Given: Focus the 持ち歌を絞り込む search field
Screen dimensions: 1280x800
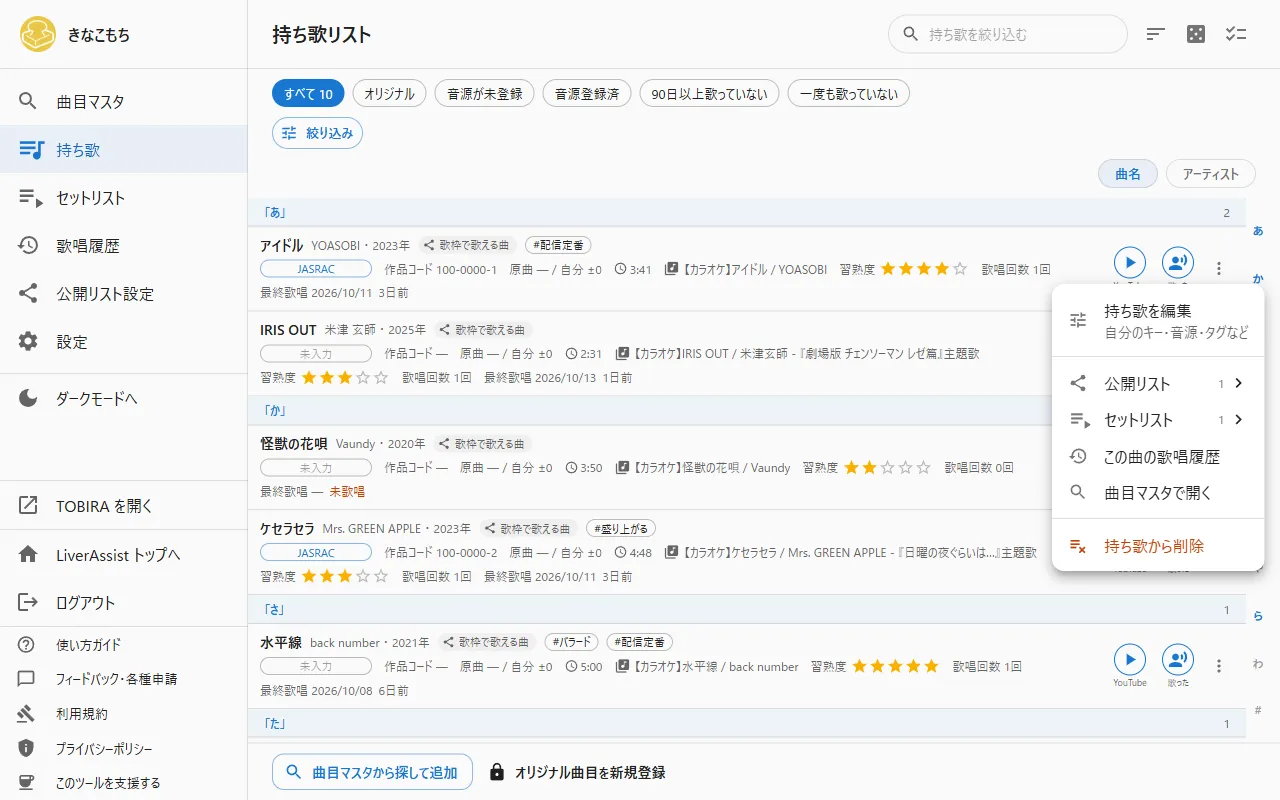Looking at the screenshot, I should [x=1008, y=34].
